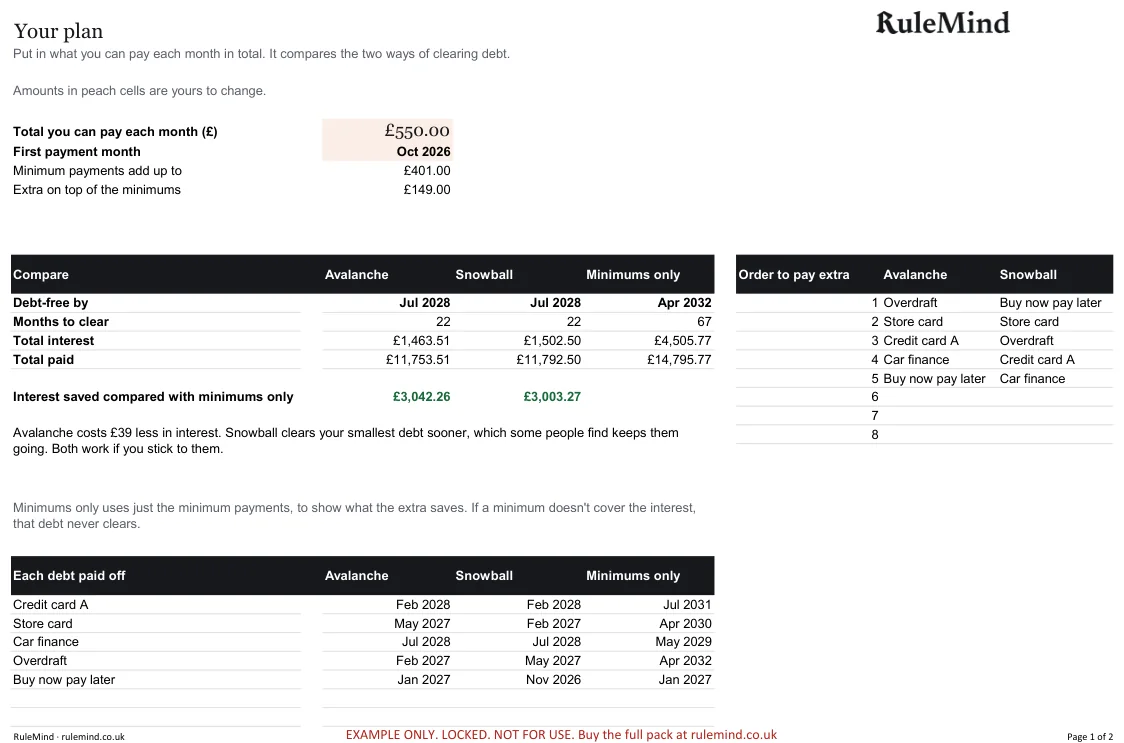This screenshot has height=743, width=1124.
Task: Click 'Total you can pay each month (£)' label
Action: pyautogui.click(x=115, y=131)
